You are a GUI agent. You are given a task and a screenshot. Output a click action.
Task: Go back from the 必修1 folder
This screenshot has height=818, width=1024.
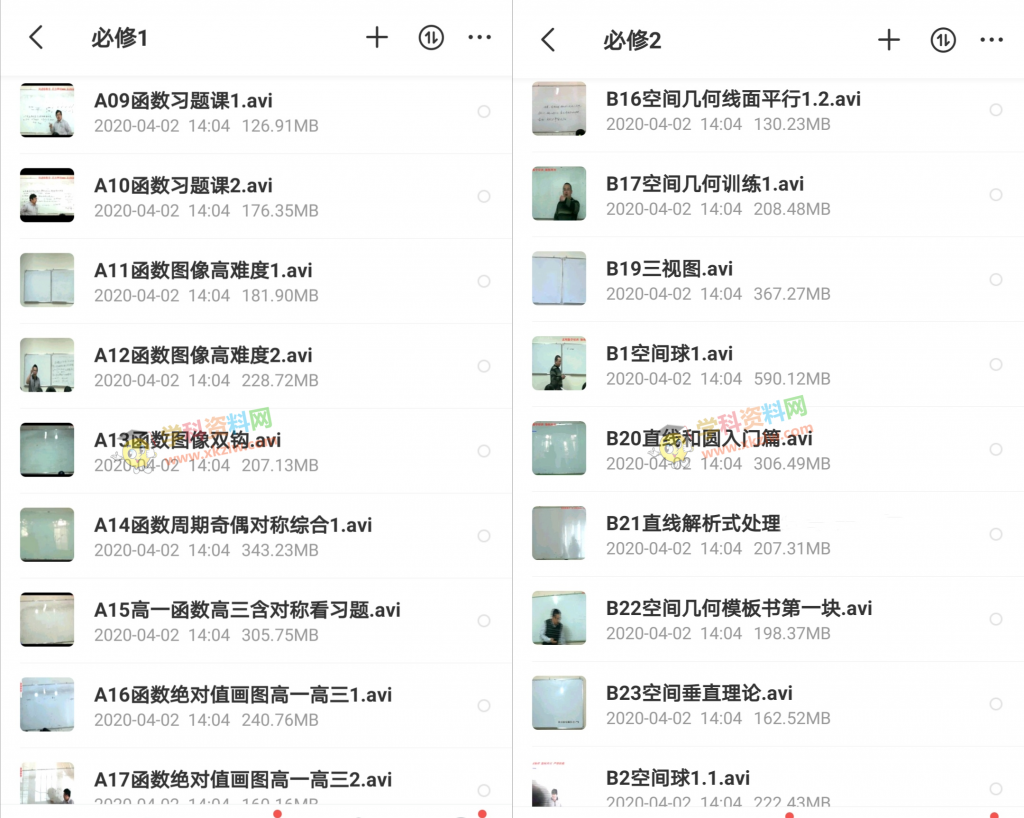point(37,37)
